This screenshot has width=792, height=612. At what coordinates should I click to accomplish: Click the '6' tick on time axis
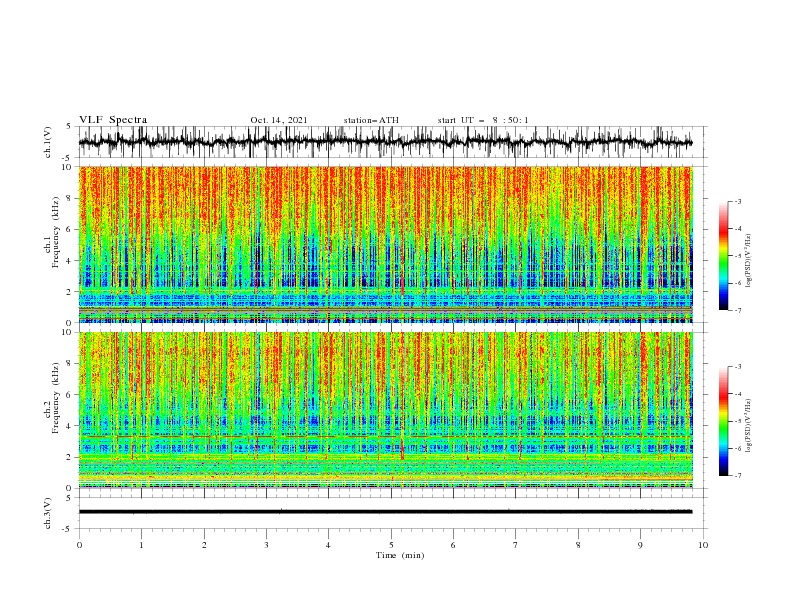[x=453, y=545]
